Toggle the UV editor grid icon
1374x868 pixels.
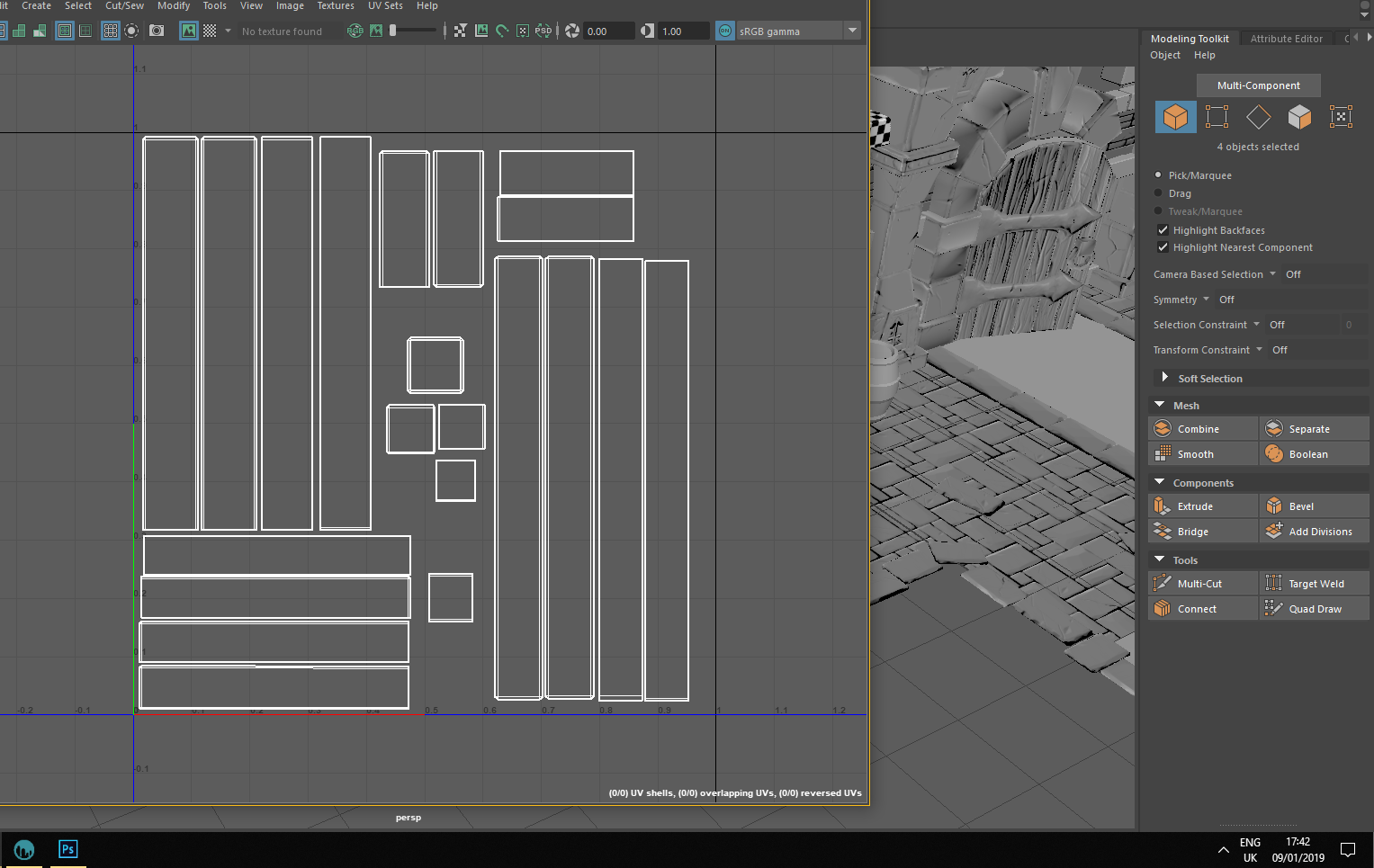tap(111, 31)
